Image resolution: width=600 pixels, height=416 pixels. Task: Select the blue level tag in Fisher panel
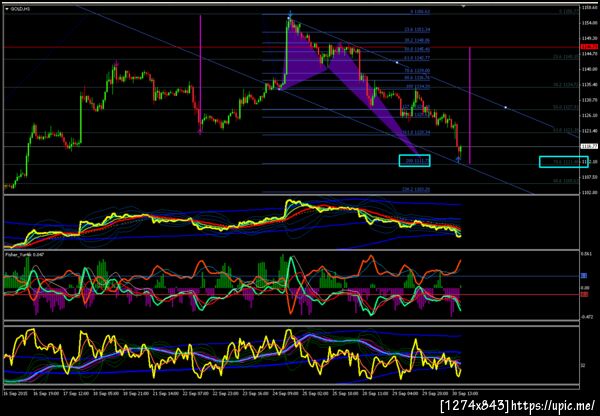point(584,276)
